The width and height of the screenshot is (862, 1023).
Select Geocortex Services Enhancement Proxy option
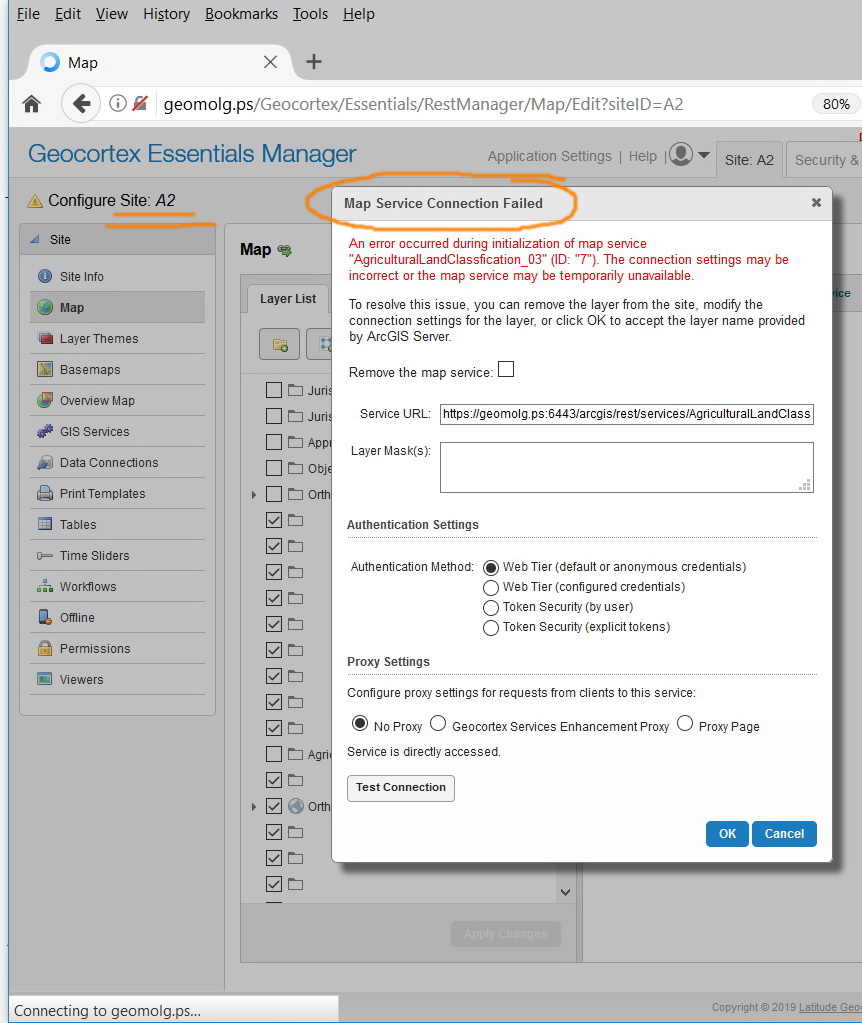[x=438, y=724]
